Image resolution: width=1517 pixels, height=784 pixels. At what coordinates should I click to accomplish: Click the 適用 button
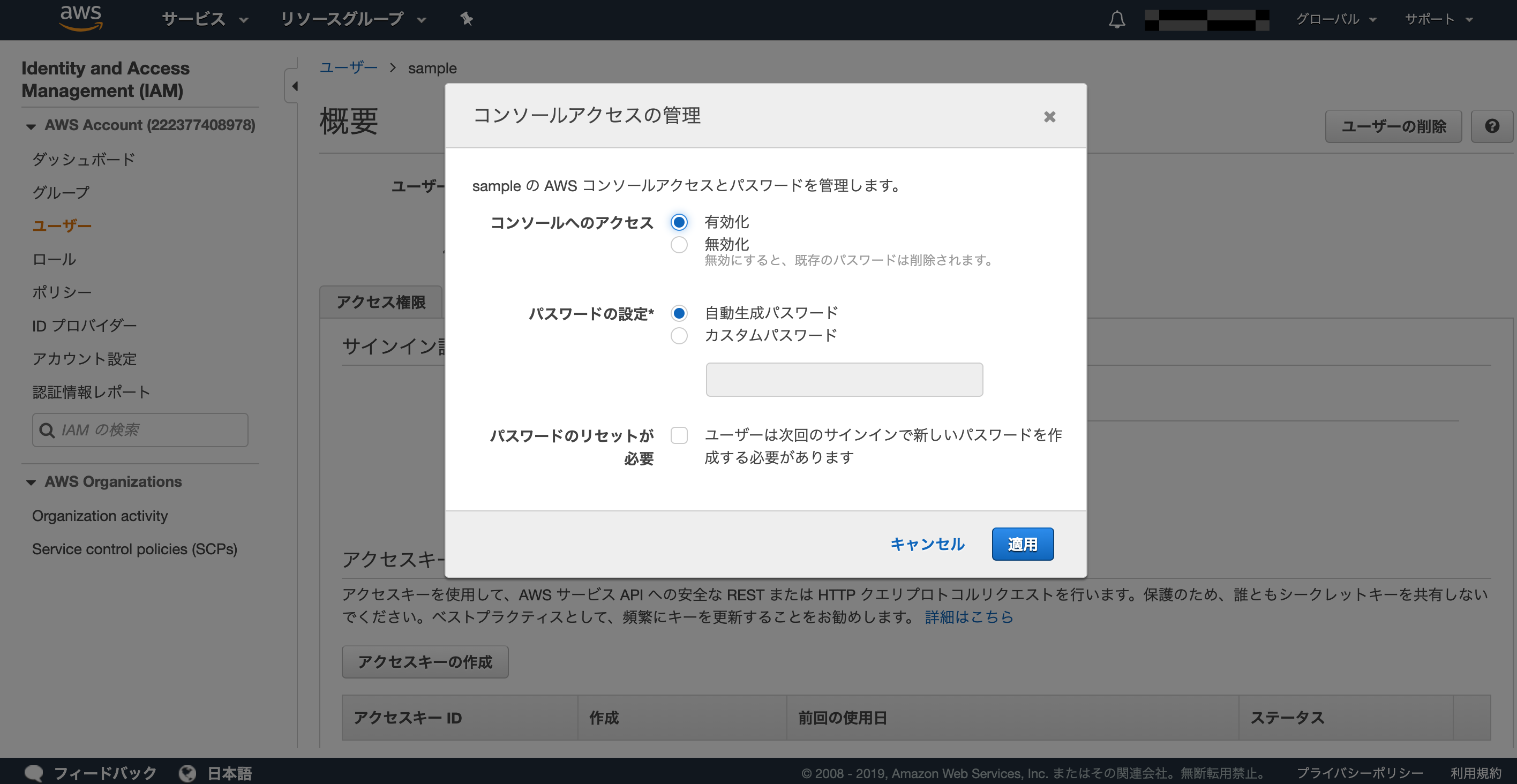pyautogui.click(x=1023, y=544)
